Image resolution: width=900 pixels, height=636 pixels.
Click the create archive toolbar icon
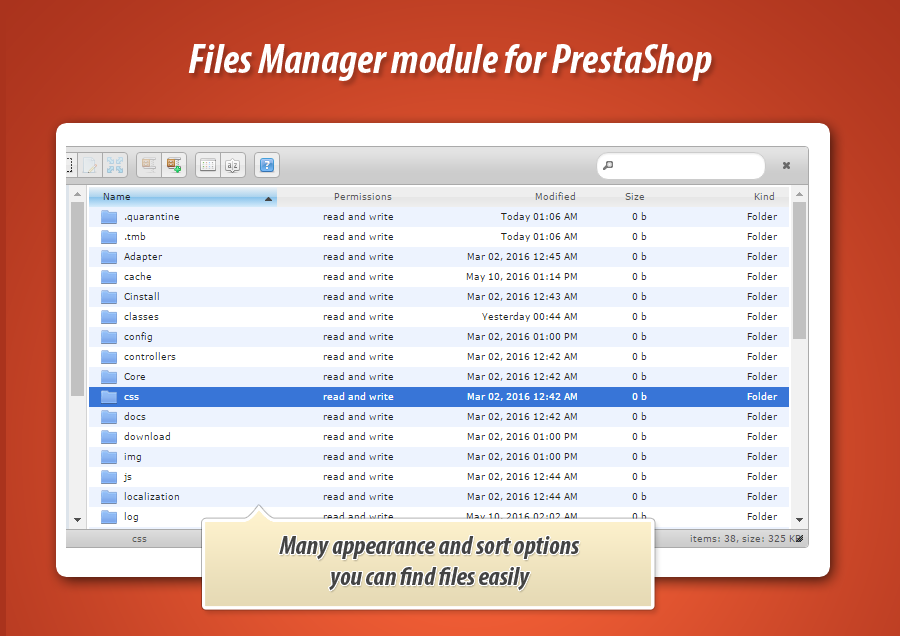(x=174, y=165)
